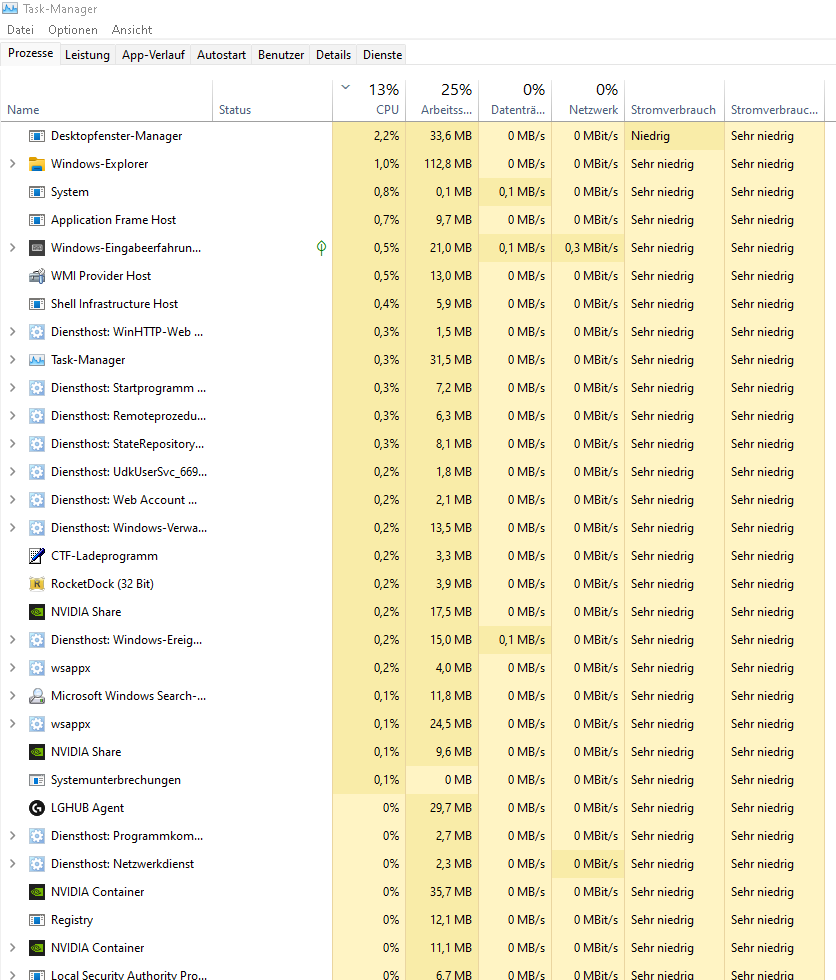This screenshot has height=980, width=836.
Task: Click the CTF-Ladeprogramm pen icon
Action: [x=37, y=556]
